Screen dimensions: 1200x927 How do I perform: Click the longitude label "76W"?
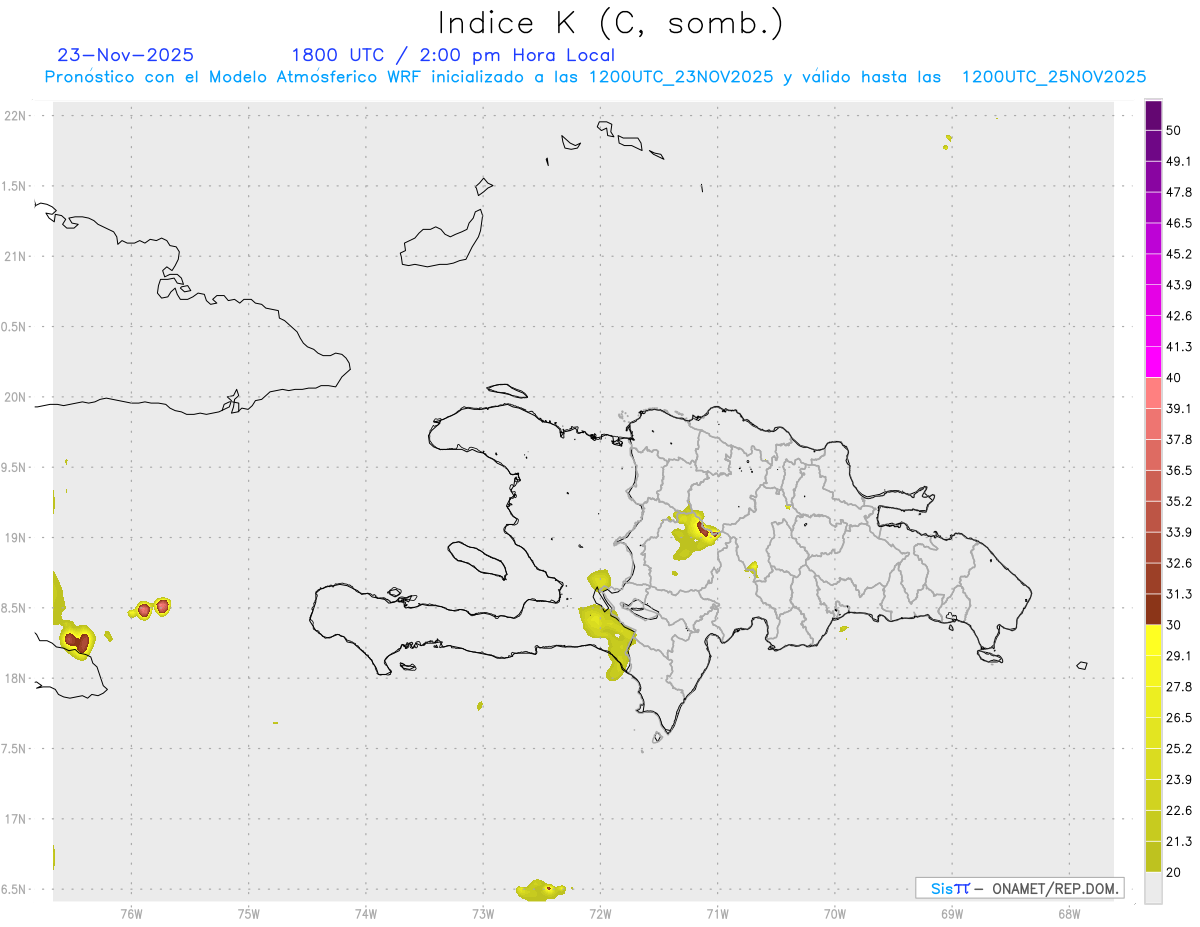pyautogui.click(x=131, y=913)
